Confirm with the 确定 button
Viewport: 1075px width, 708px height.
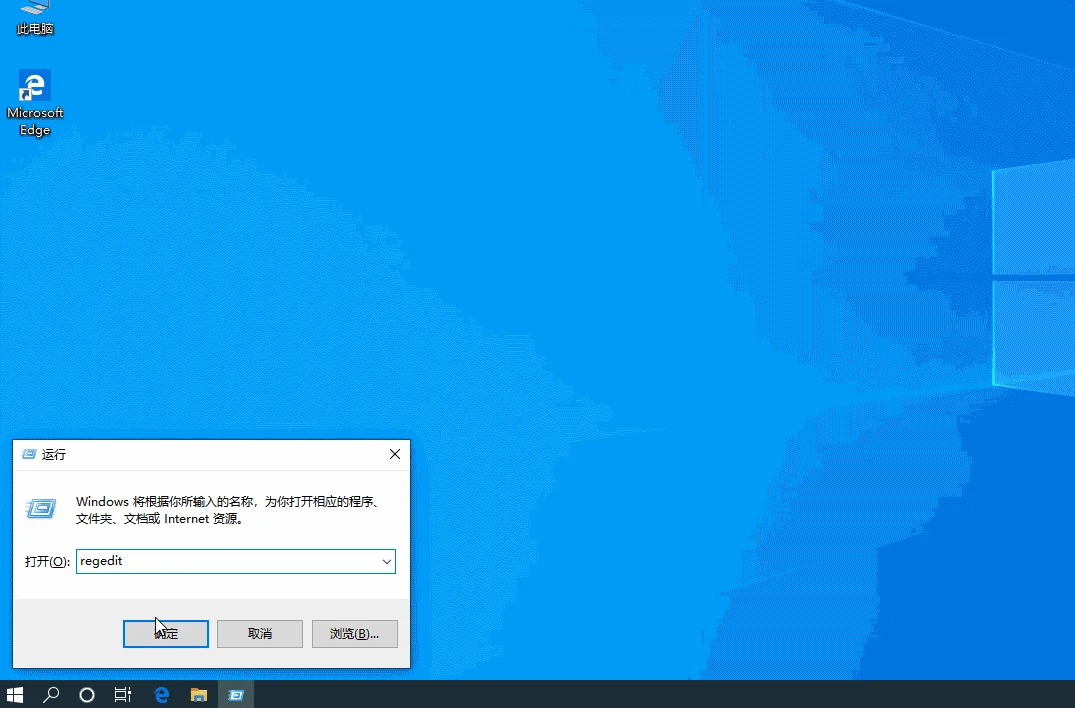pyautogui.click(x=166, y=633)
